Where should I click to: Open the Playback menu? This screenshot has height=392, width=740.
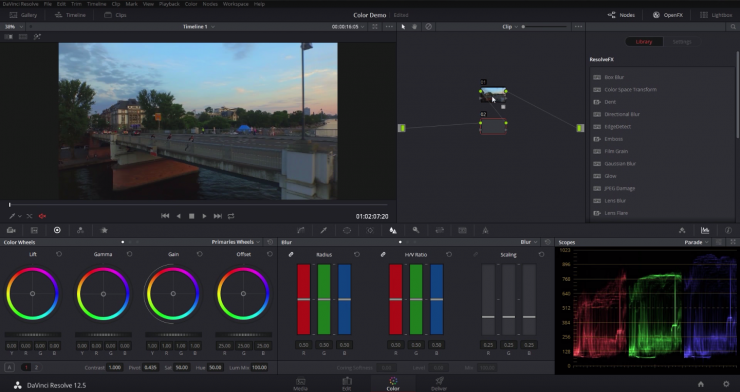point(169,4)
